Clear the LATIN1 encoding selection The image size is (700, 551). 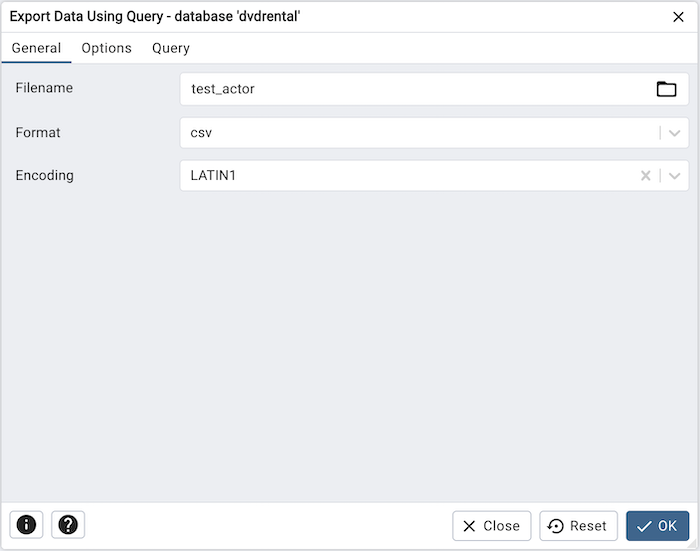pyautogui.click(x=646, y=176)
